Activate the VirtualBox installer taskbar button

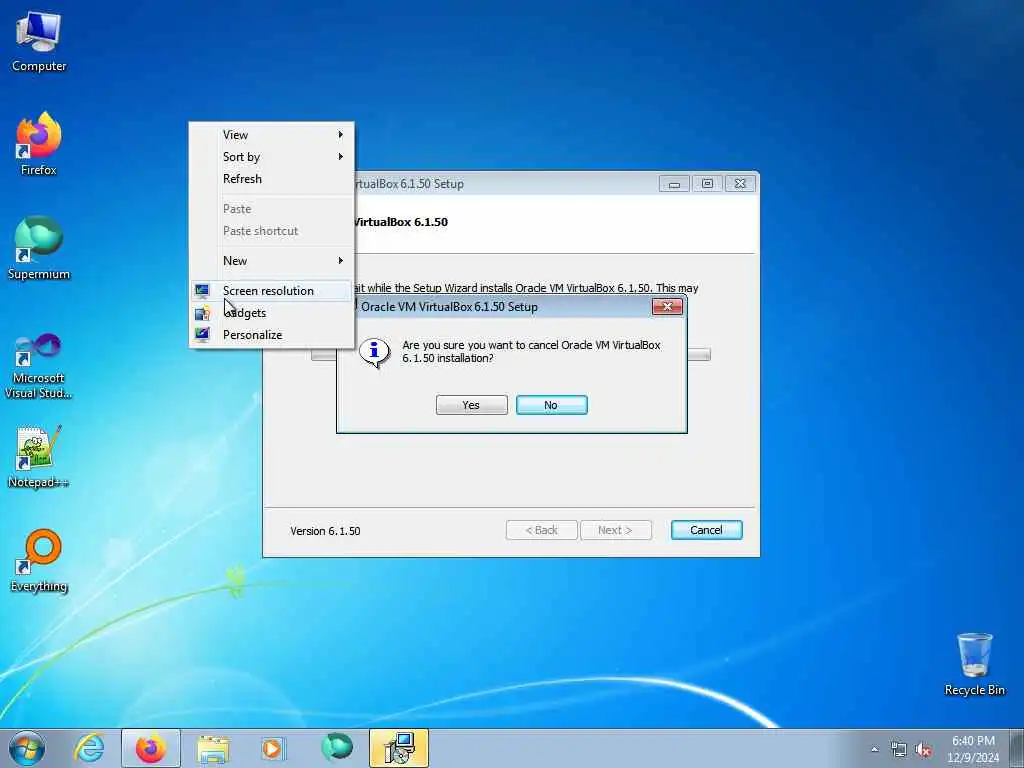click(x=399, y=748)
